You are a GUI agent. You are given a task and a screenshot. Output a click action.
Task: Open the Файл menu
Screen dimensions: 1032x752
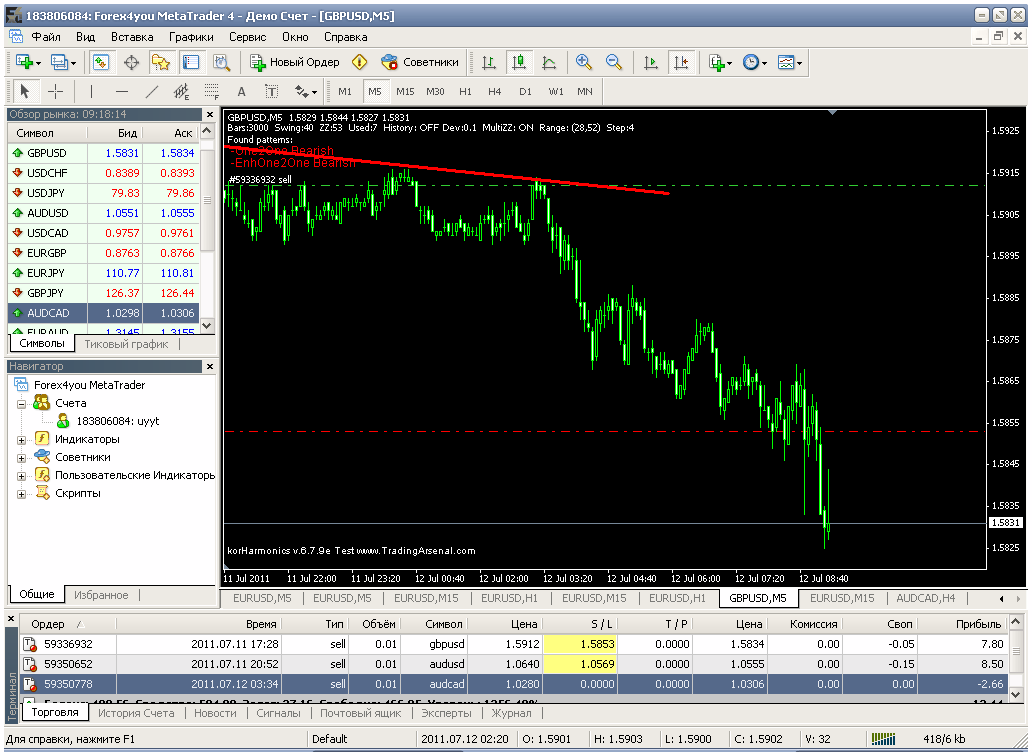tap(46, 37)
